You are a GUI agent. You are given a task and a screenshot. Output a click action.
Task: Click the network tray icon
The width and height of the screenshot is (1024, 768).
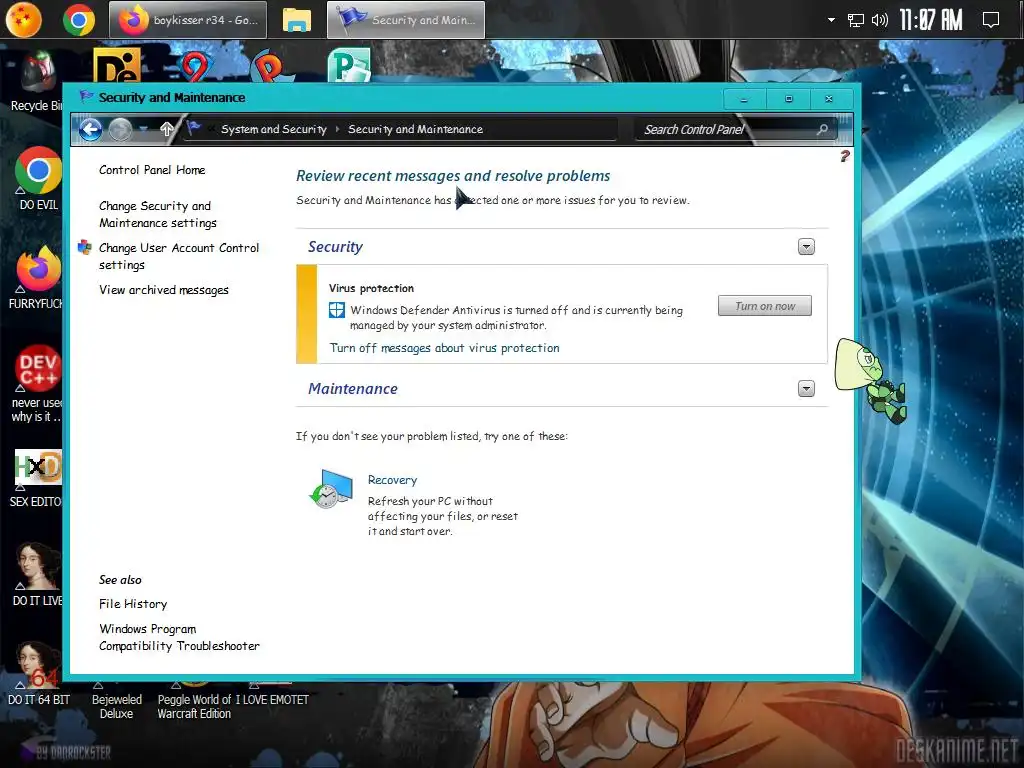pyautogui.click(x=856, y=20)
